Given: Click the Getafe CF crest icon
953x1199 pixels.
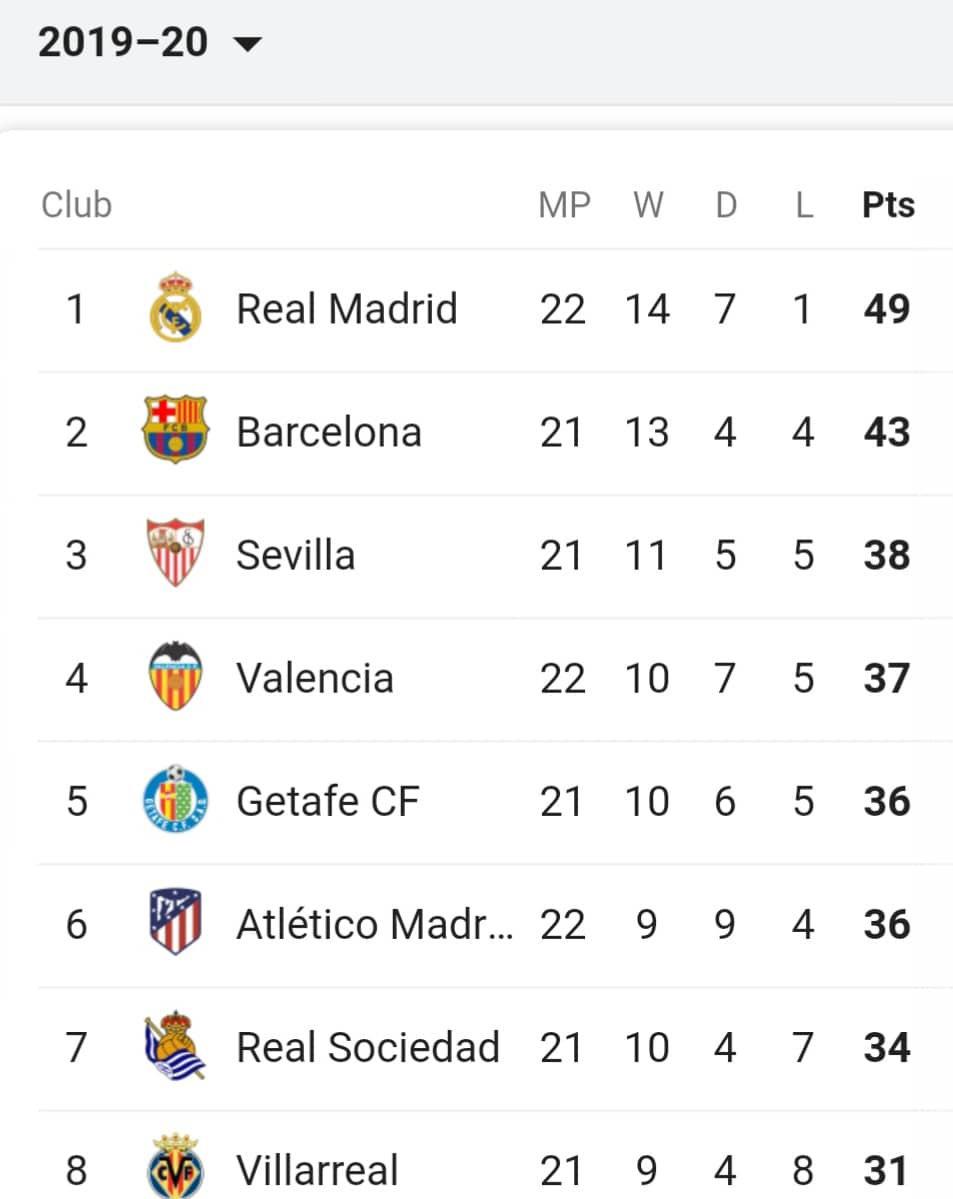Looking at the screenshot, I should coord(175,799).
